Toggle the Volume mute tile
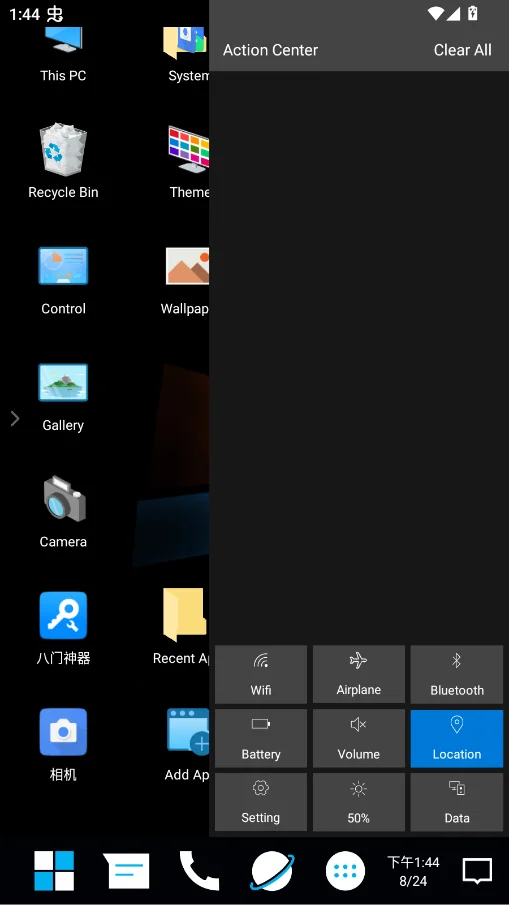 [358, 738]
